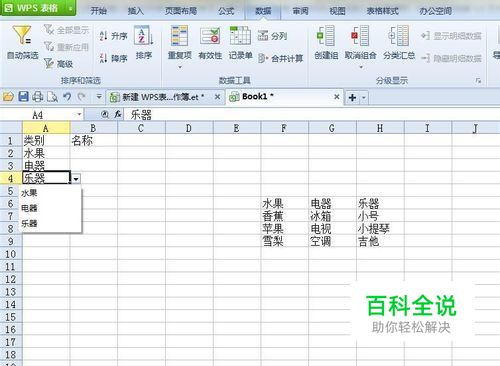The height and width of the screenshot is (366, 500).
Task: Click the Print Preview icon
Action: coord(52,97)
